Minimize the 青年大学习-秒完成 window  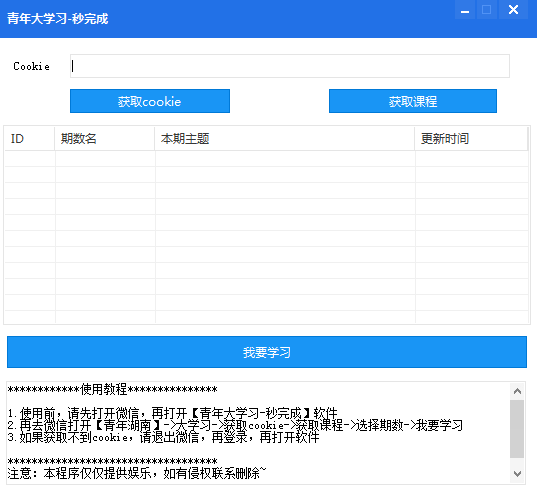click(465, 10)
